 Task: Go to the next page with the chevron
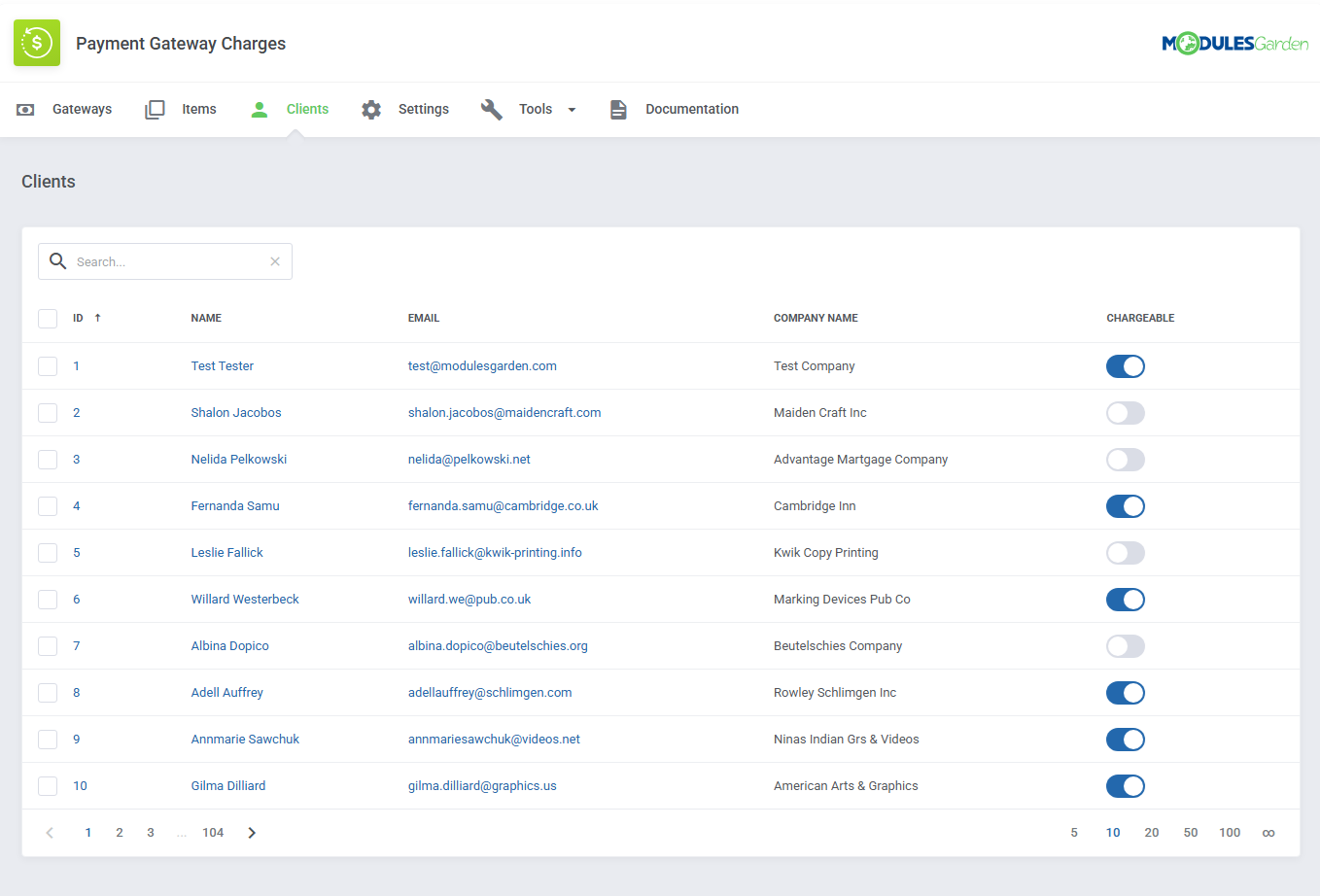click(251, 832)
